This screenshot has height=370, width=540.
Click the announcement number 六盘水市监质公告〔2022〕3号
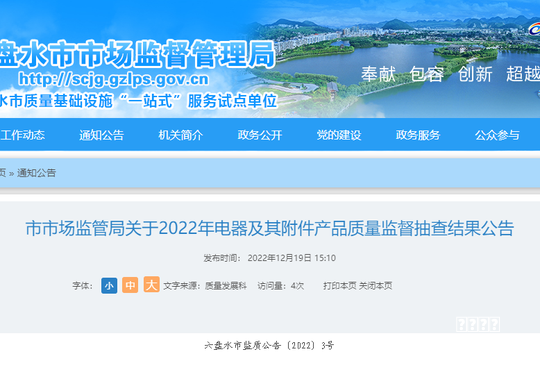pos(269,345)
